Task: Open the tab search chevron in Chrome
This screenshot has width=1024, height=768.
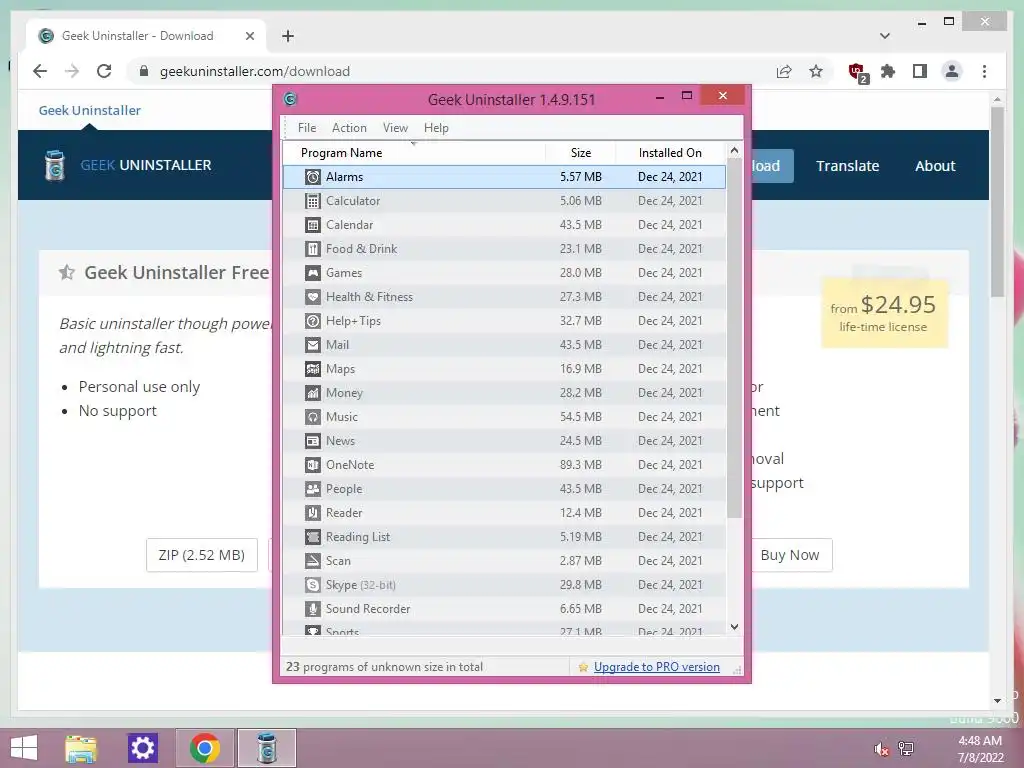Action: 885,36
